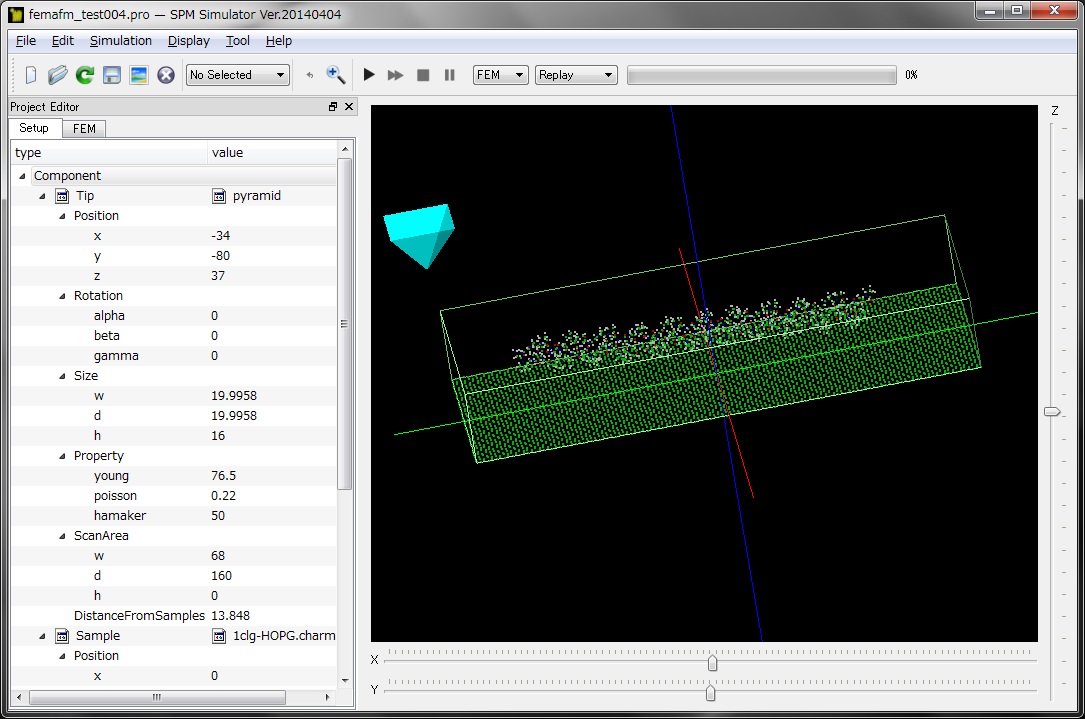Stop the simulation with the square button
Image resolution: width=1085 pixels, height=719 pixels.
[423, 75]
